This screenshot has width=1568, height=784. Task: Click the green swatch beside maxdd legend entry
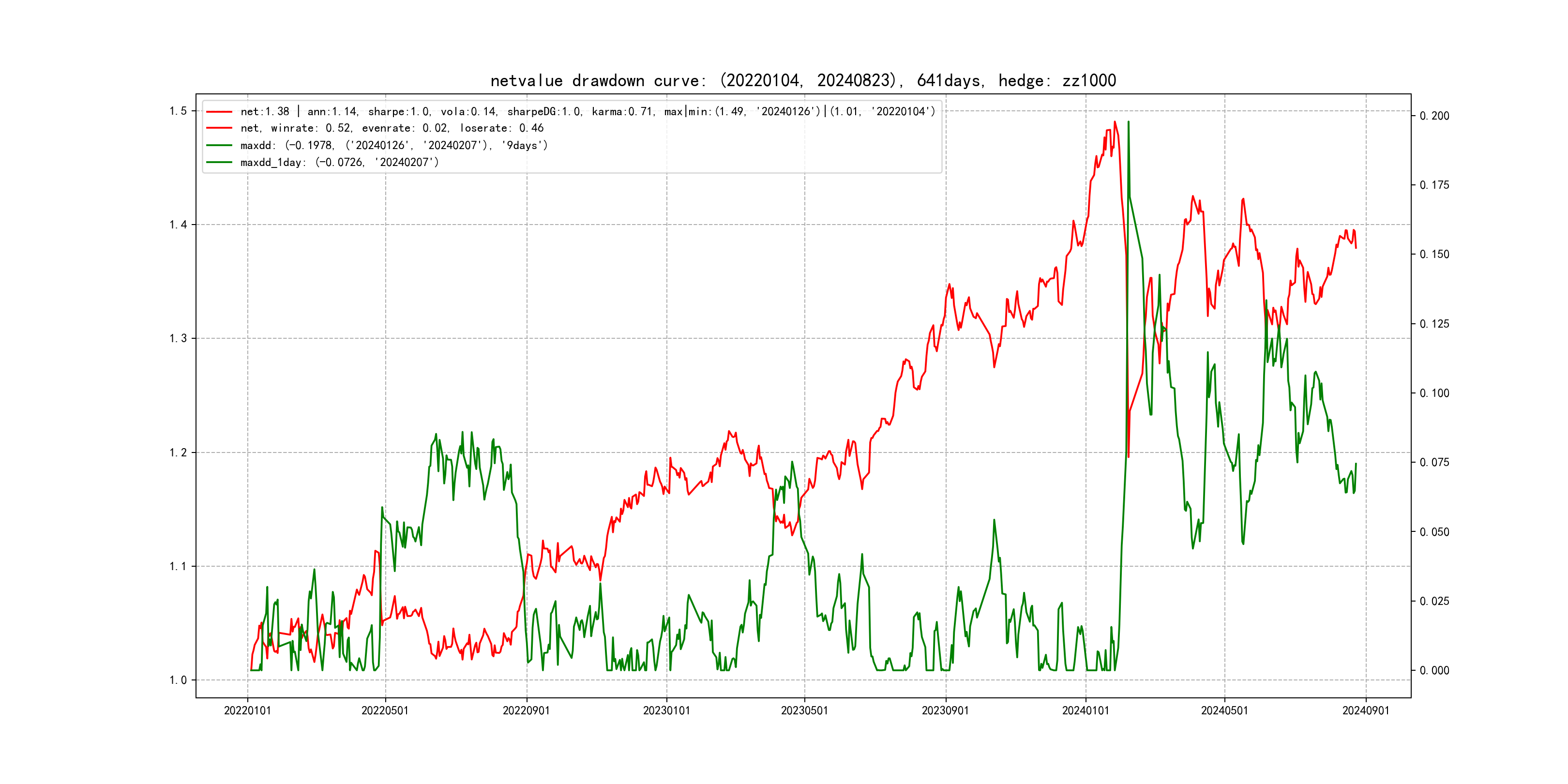point(219,146)
